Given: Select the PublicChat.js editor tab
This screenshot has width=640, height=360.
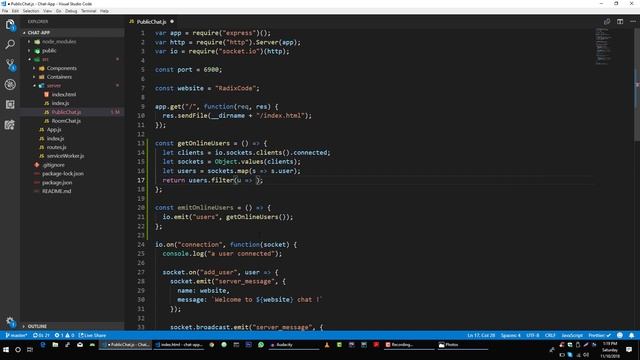Looking at the screenshot, I should [151, 22].
